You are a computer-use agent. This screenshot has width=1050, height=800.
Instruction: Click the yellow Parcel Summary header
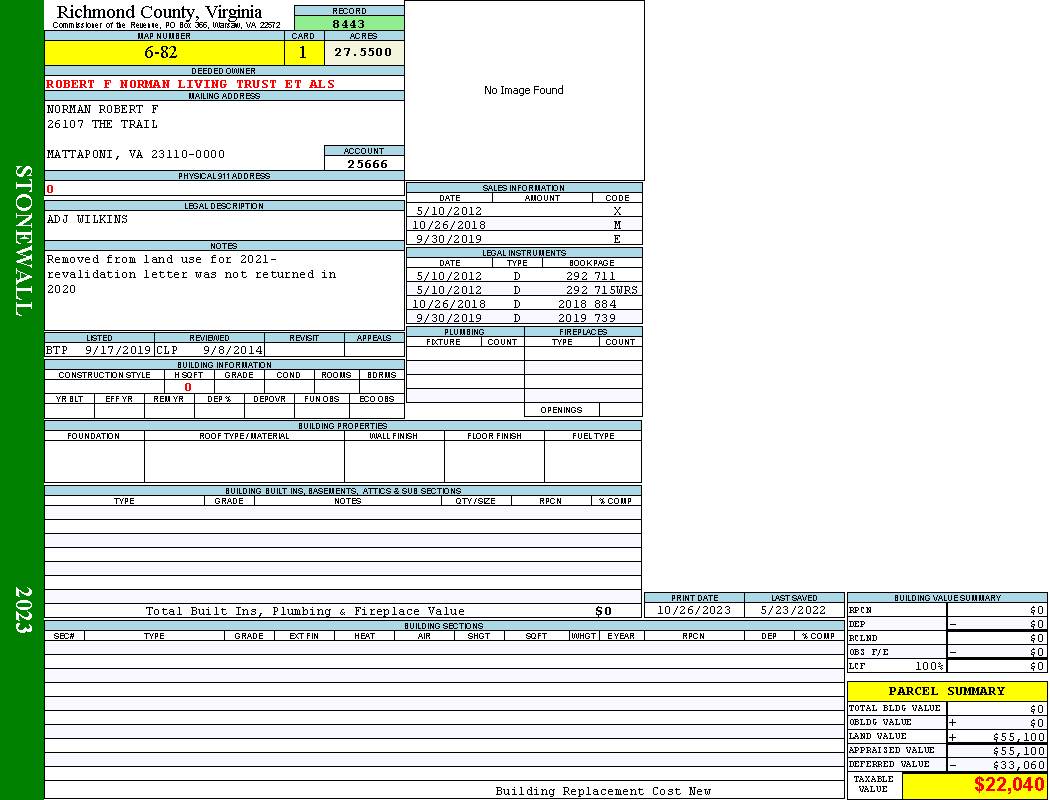[947, 691]
